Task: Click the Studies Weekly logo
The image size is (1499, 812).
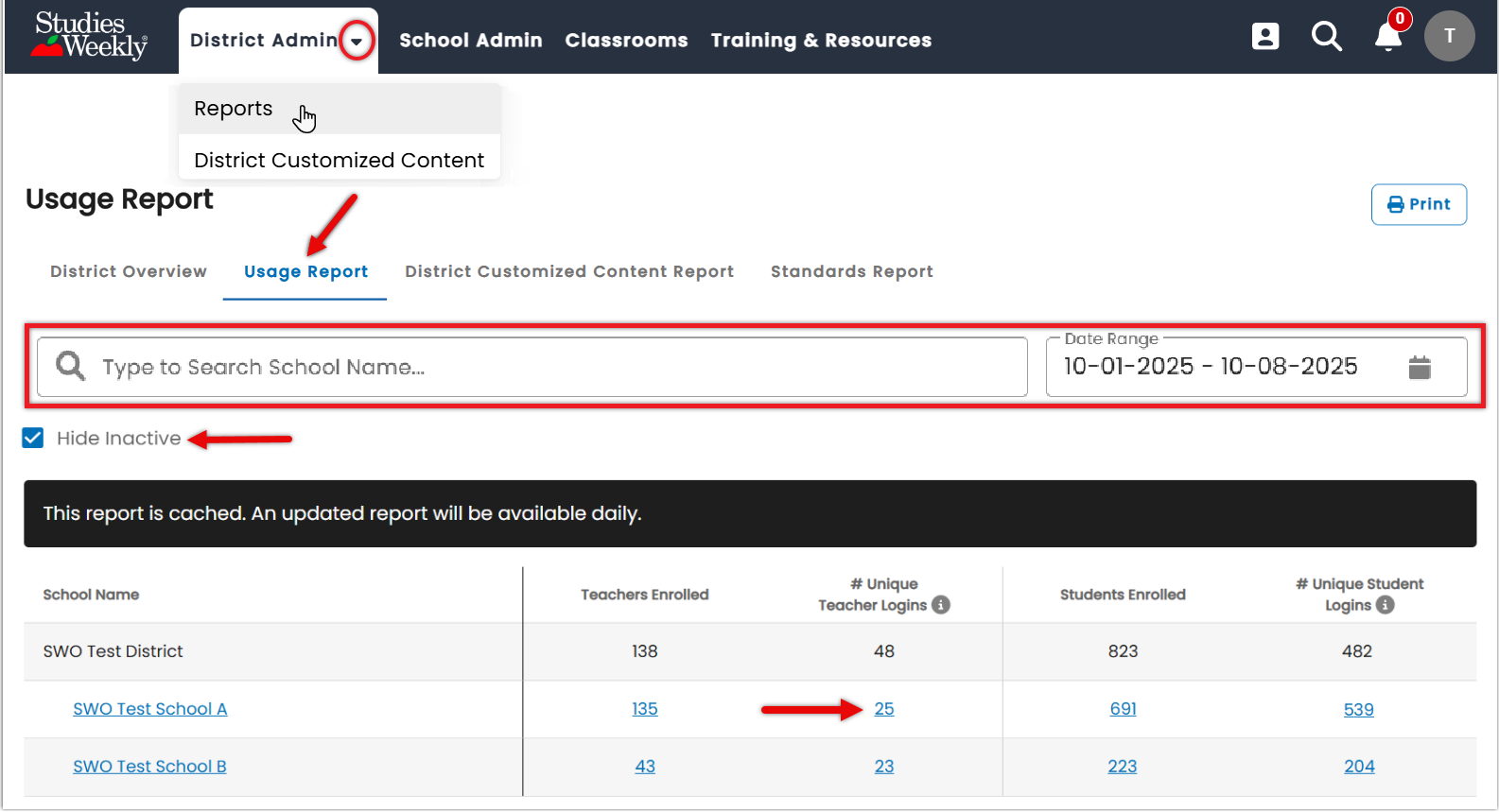Action: click(x=90, y=36)
